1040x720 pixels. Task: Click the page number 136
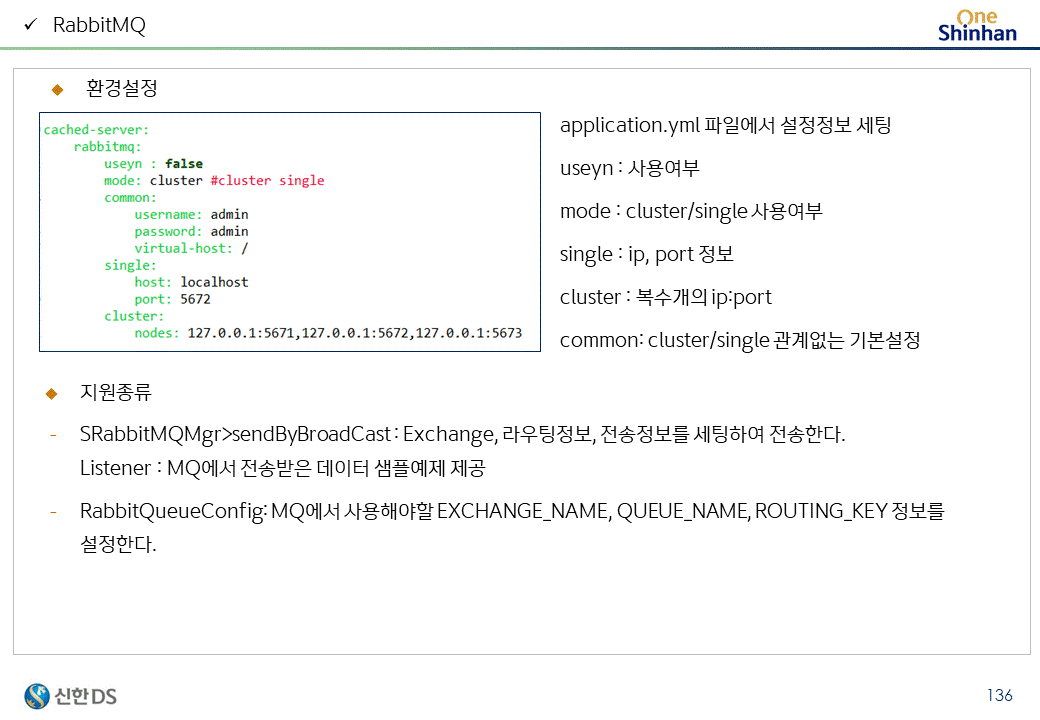pos(1000,695)
